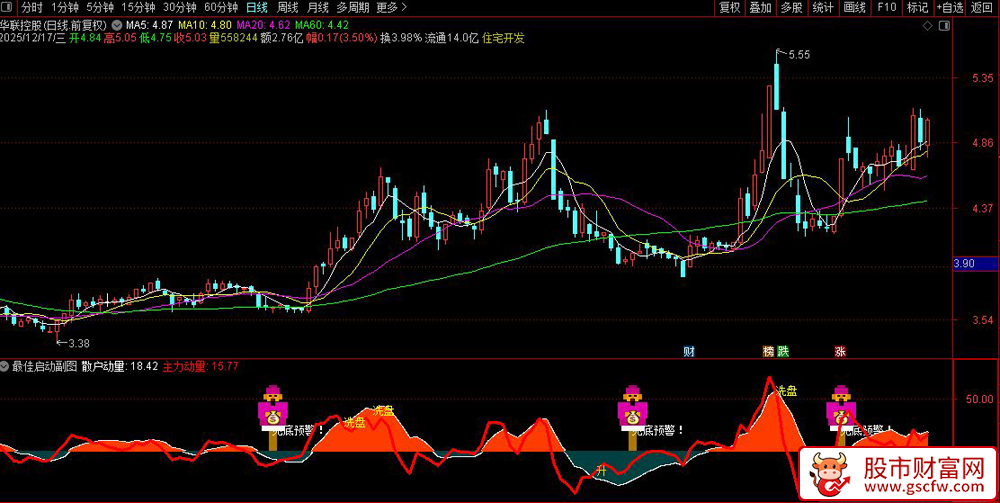Click the 2025/12/17/三 date text
This screenshot has width=1000, height=503.
(33, 38)
